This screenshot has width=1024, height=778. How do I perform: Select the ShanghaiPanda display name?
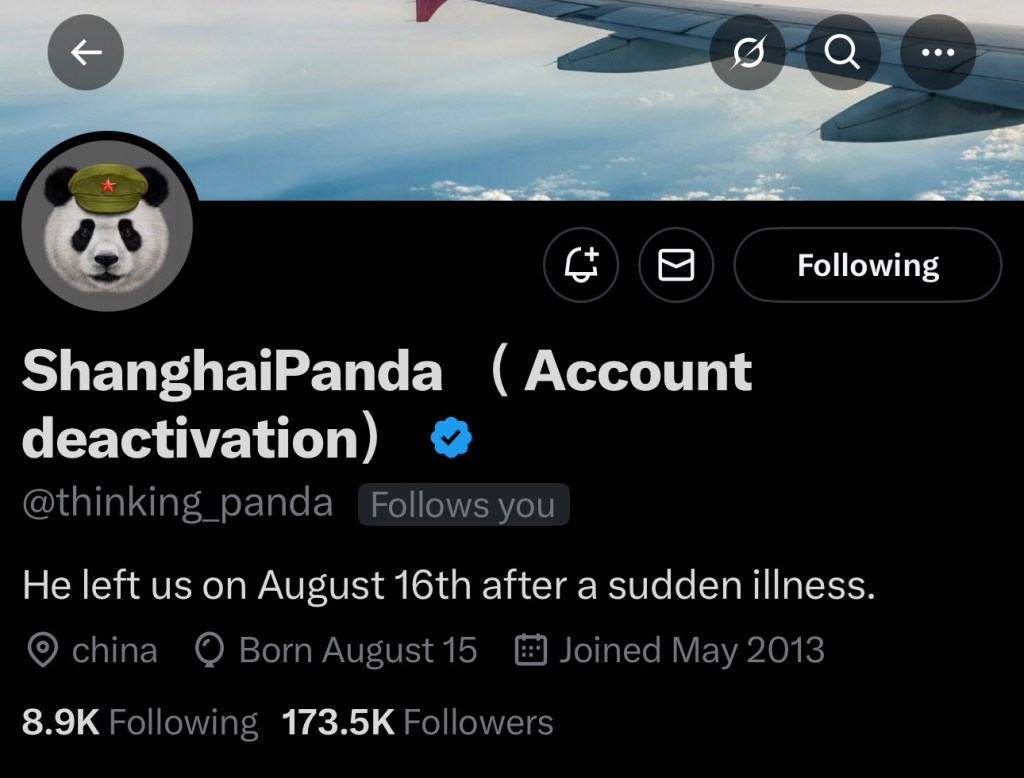[232, 371]
